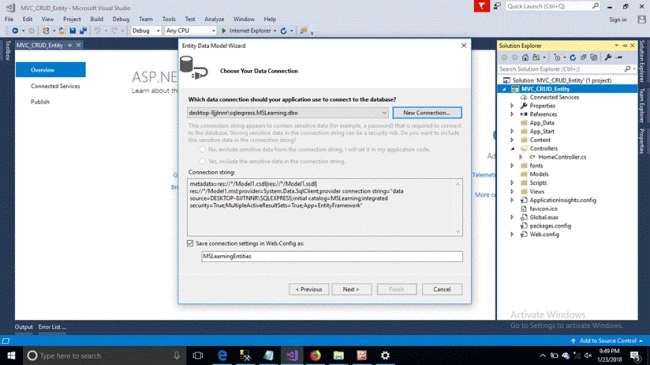Expand the References node in Solution Explorer
The height and width of the screenshot is (365, 650).
coord(512,114)
